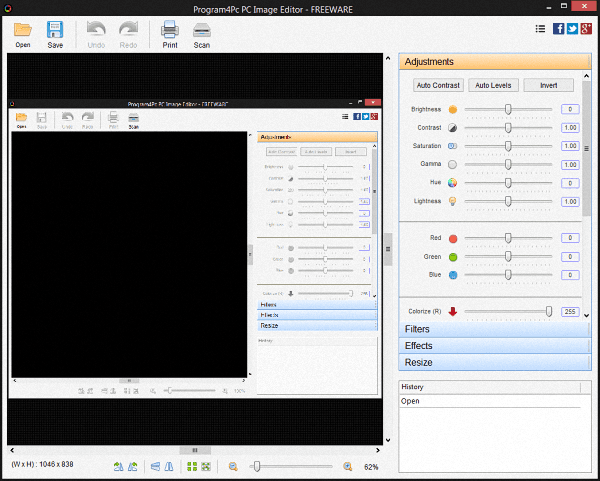Save the image using Save icon
The height and width of the screenshot is (481, 600).
(x=55, y=34)
